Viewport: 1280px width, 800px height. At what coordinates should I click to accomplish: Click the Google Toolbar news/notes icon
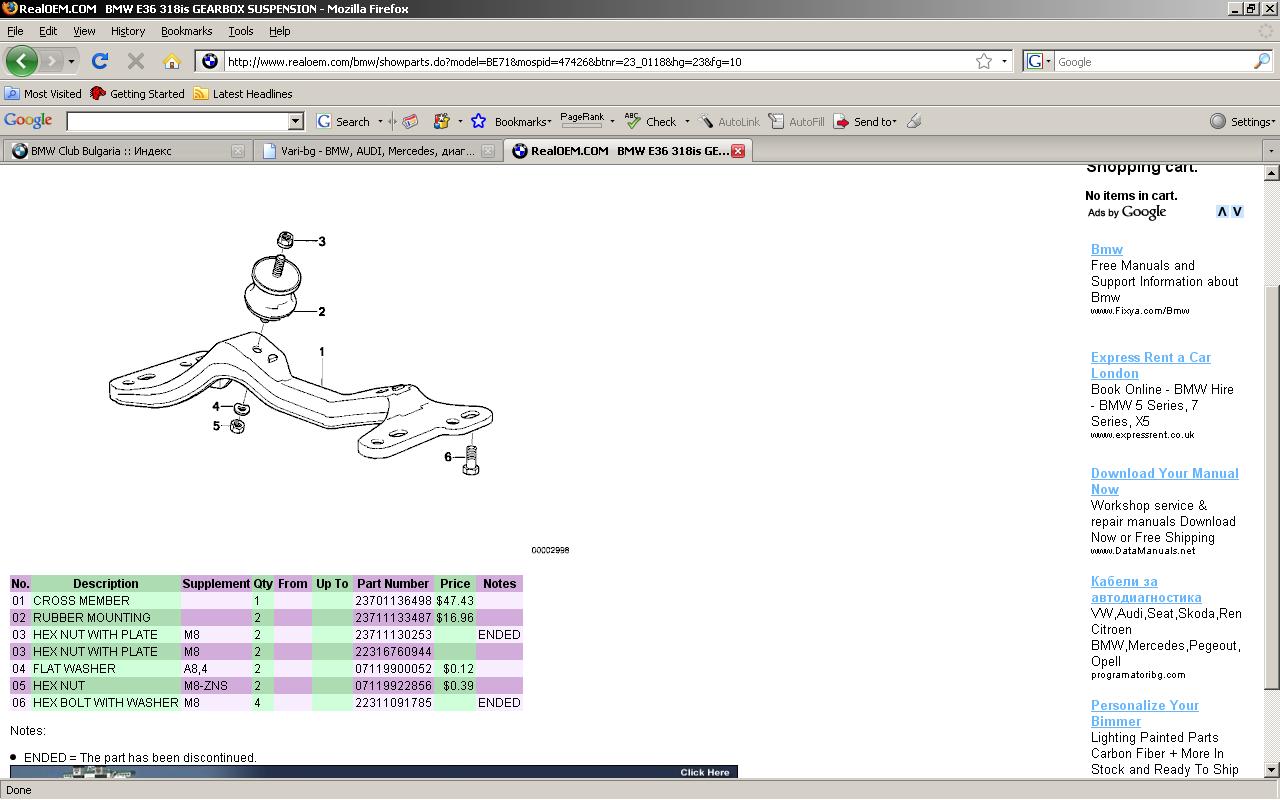click(x=410, y=121)
